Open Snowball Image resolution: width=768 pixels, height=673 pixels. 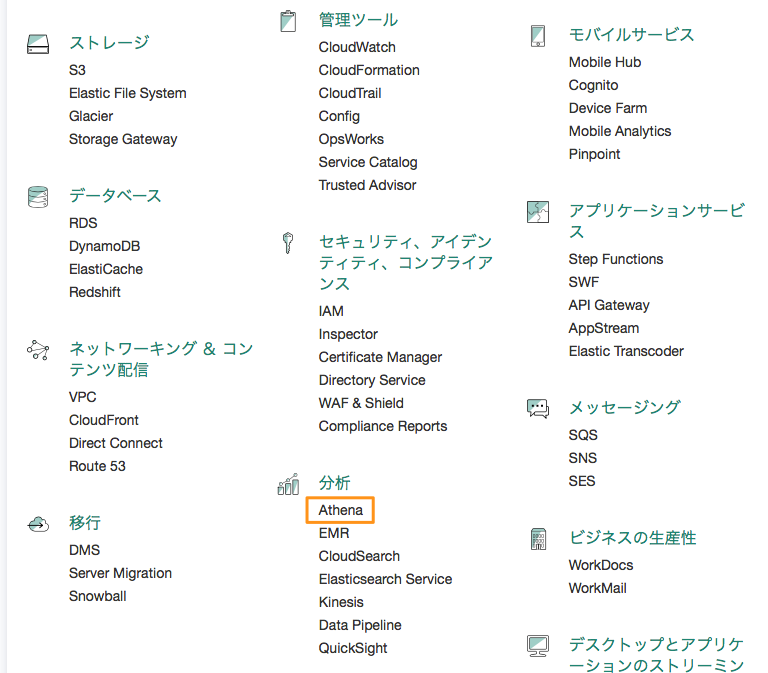(x=97, y=596)
